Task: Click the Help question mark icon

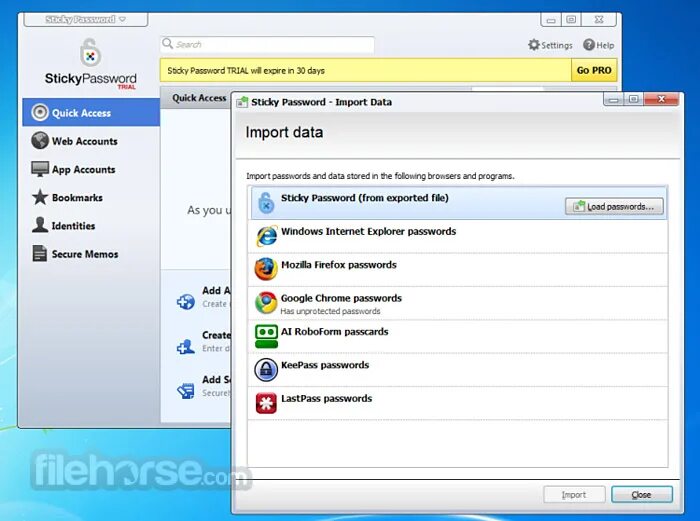Action: click(589, 45)
